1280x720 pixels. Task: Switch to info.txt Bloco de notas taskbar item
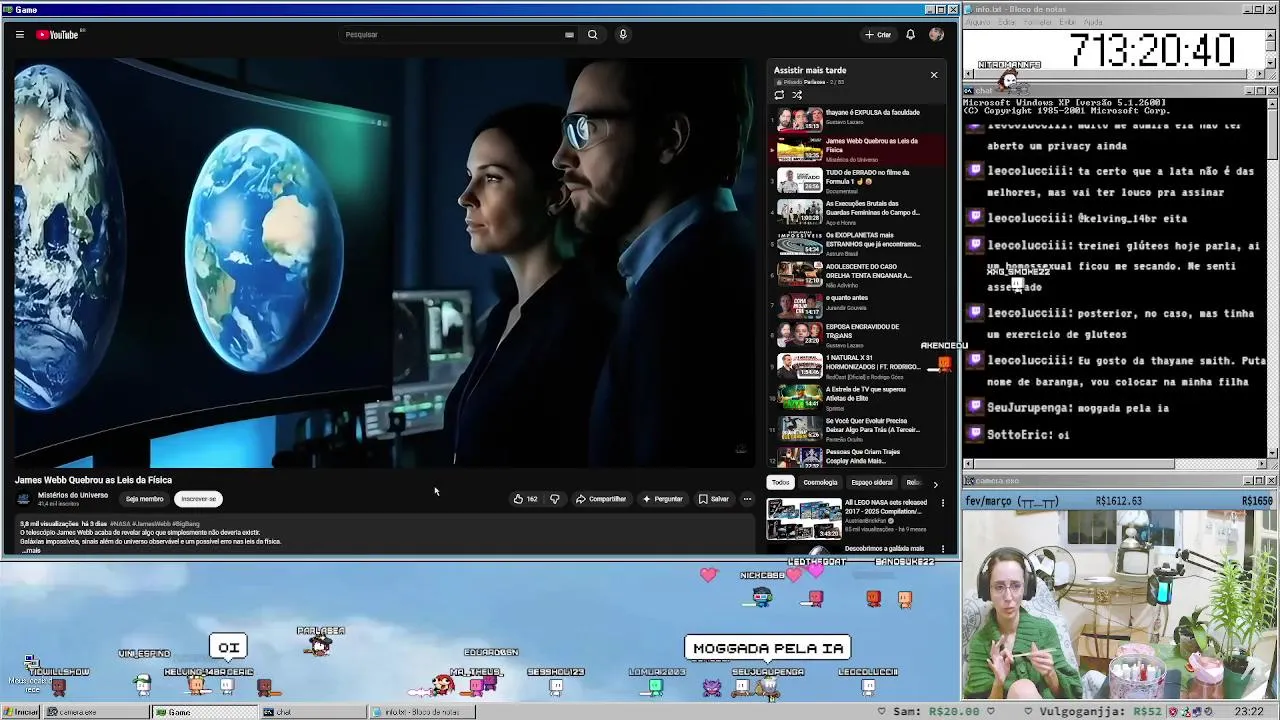pos(420,712)
